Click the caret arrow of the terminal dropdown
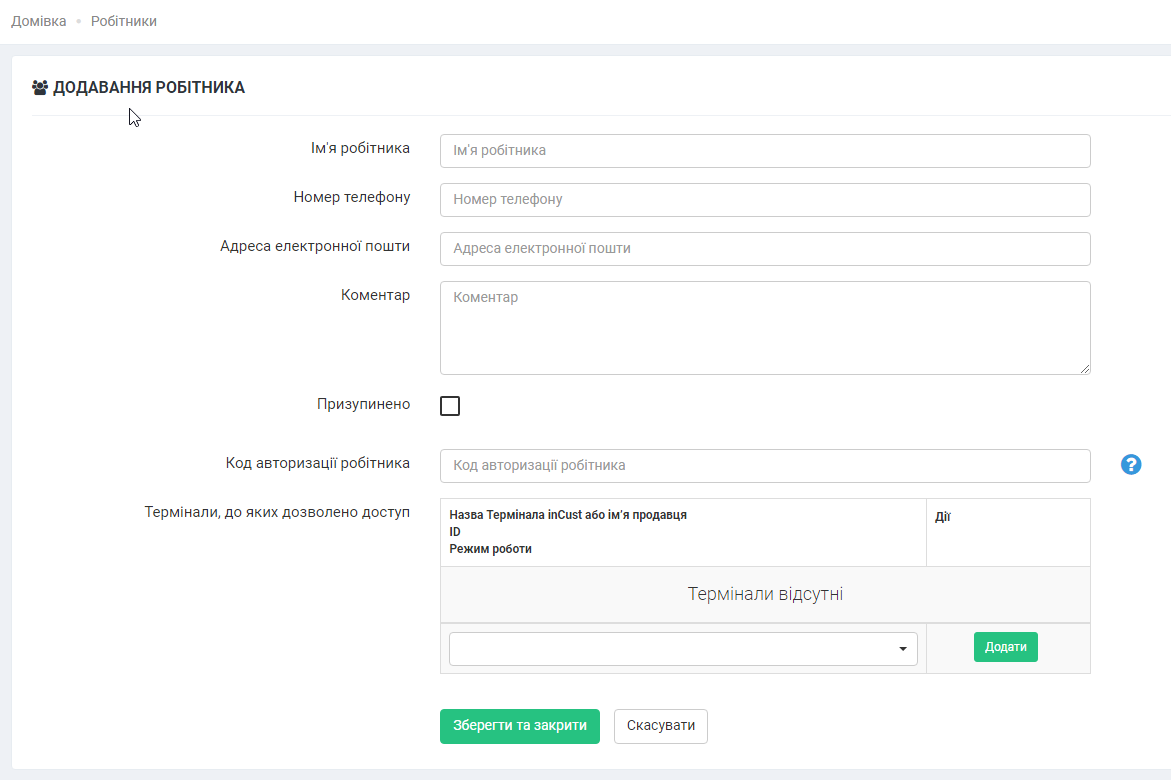 903,650
